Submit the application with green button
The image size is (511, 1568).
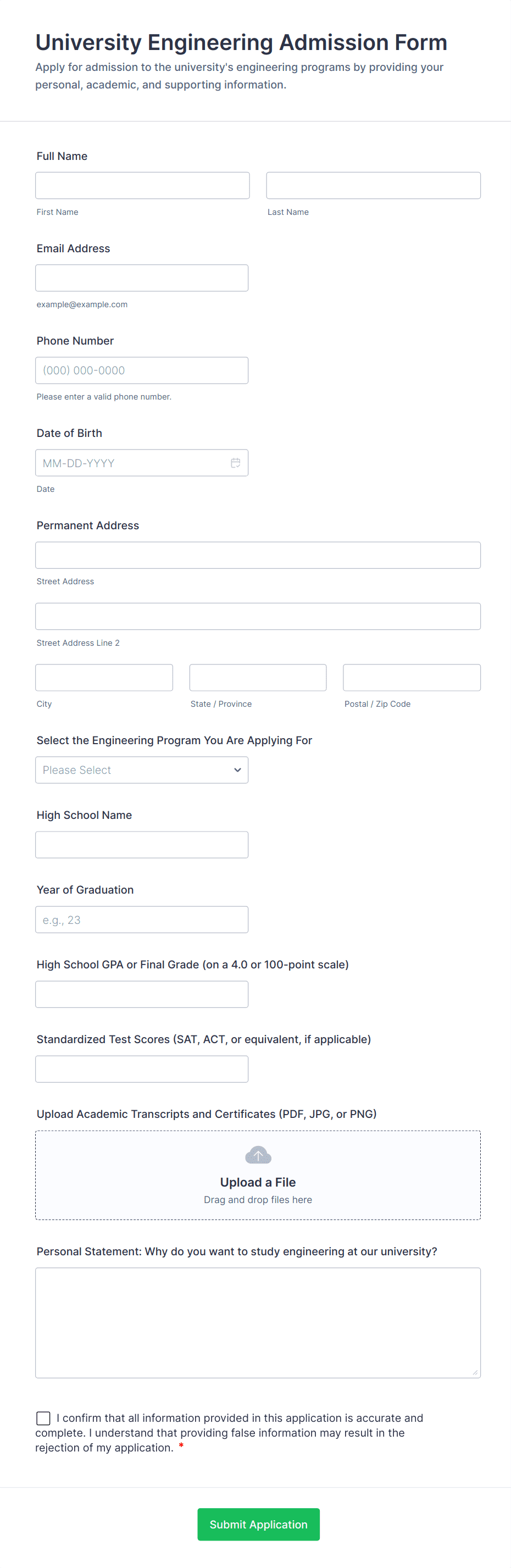click(x=258, y=1523)
